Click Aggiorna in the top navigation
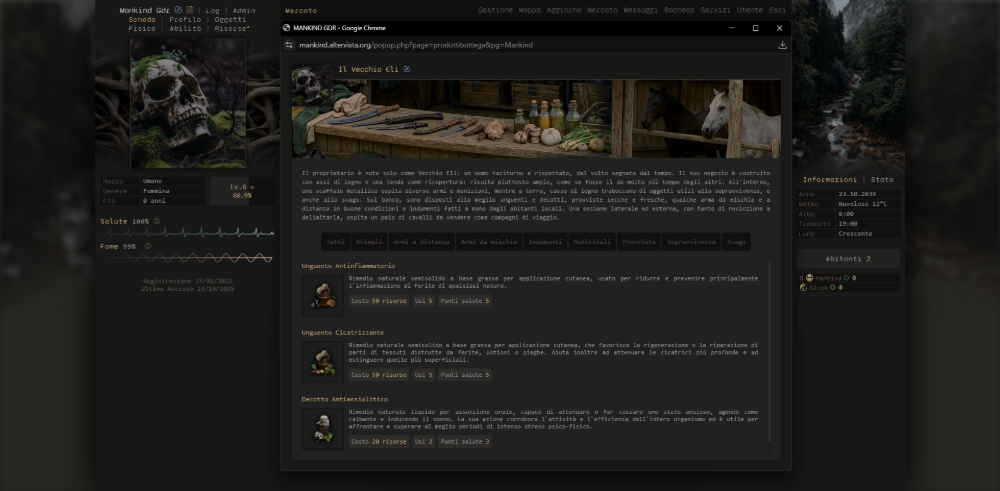The height and width of the screenshot is (491, 1000). pos(564,10)
